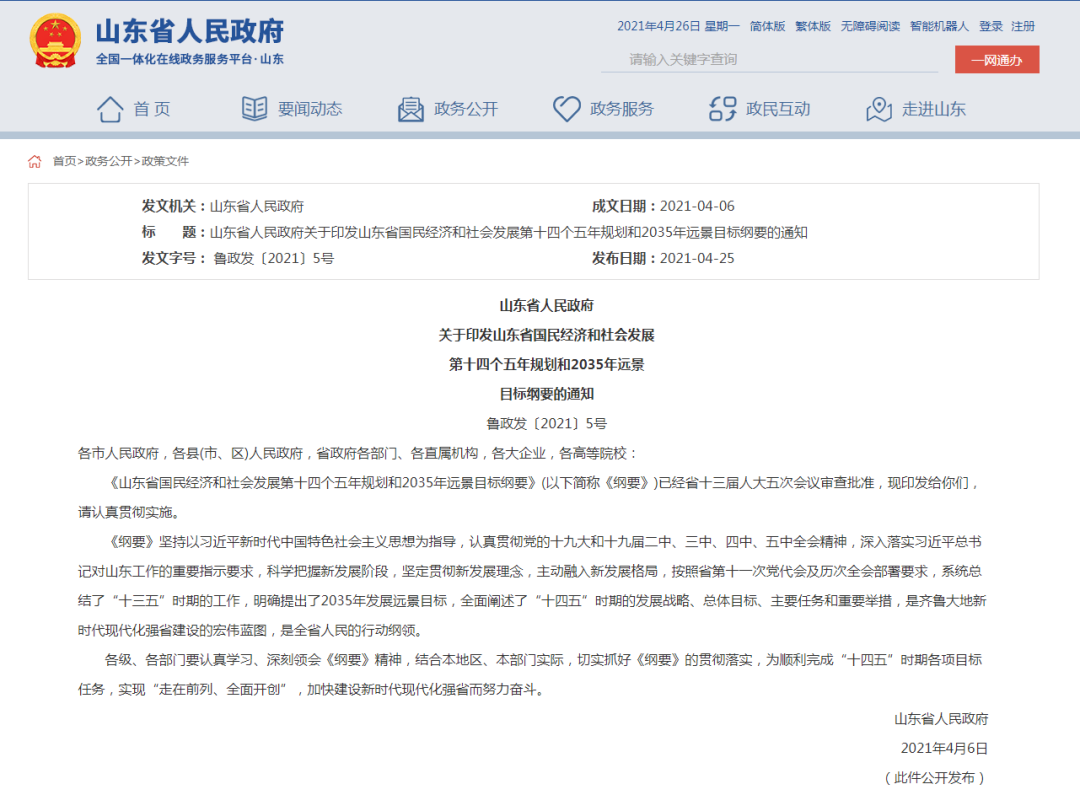
Task: Click the date 2021年4月26日 星期一
Action: [x=678, y=26]
